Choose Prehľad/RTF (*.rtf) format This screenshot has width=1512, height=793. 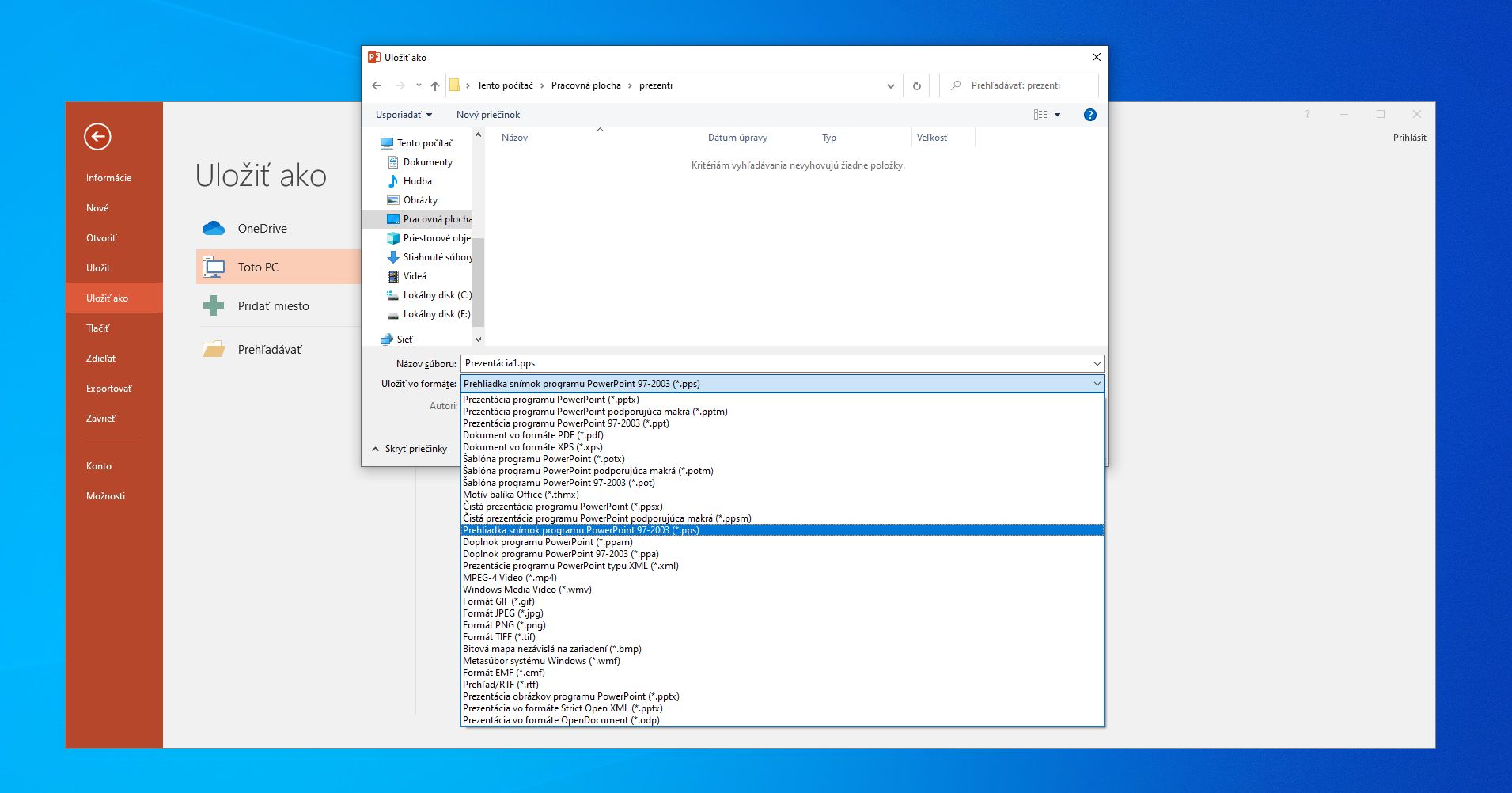pos(782,685)
